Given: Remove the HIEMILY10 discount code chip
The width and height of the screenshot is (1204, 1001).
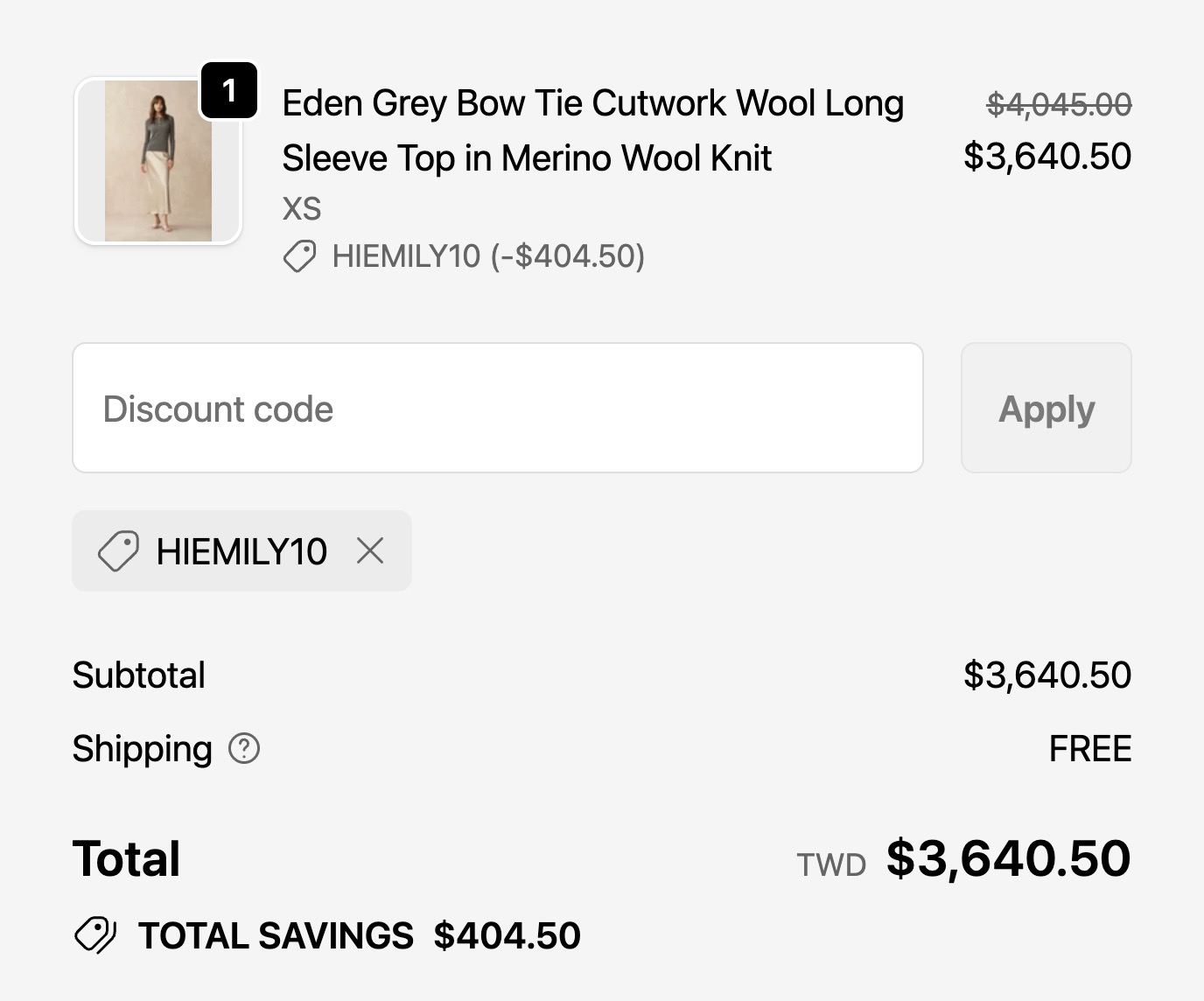Looking at the screenshot, I should pos(370,551).
